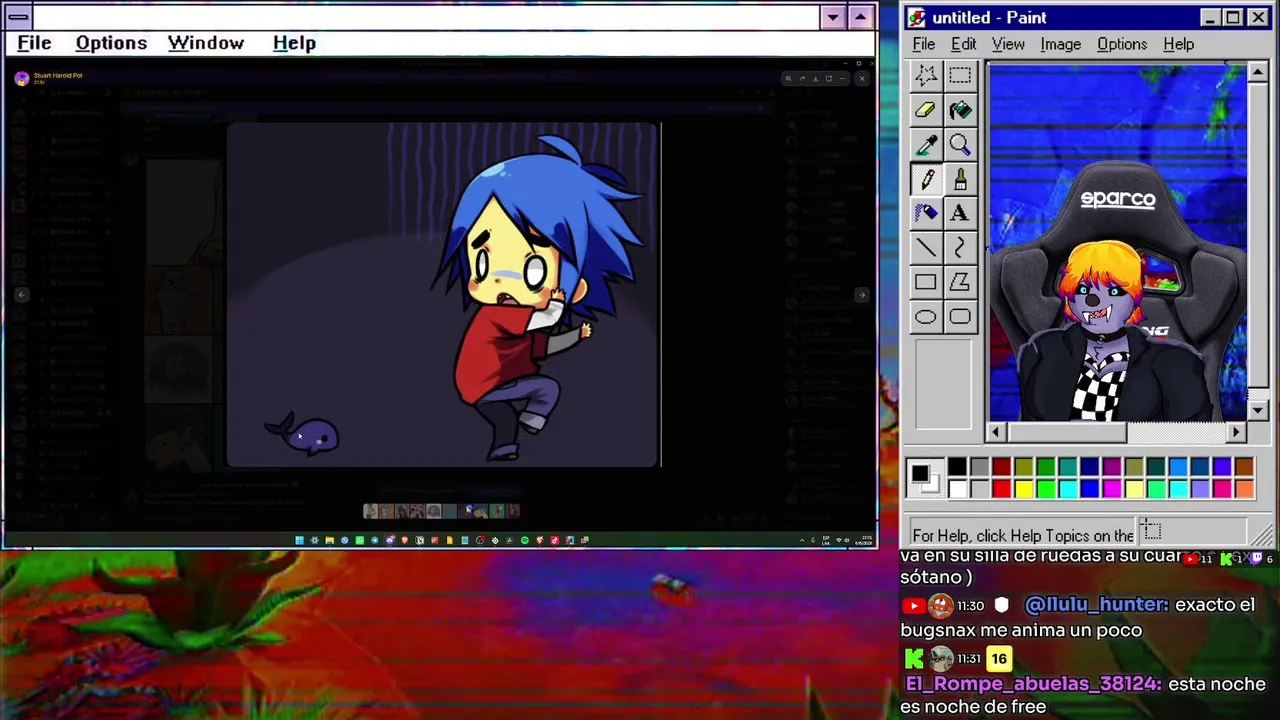This screenshot has width=1280, height=720.
Task: Choose the cyan palette color
Action: 1067,488
